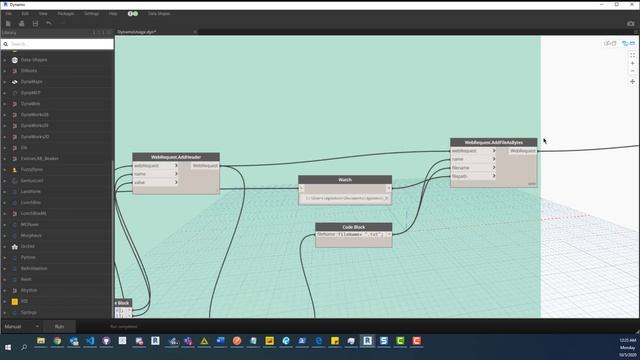Open File Explorer from the taskbar

[41, 341]
